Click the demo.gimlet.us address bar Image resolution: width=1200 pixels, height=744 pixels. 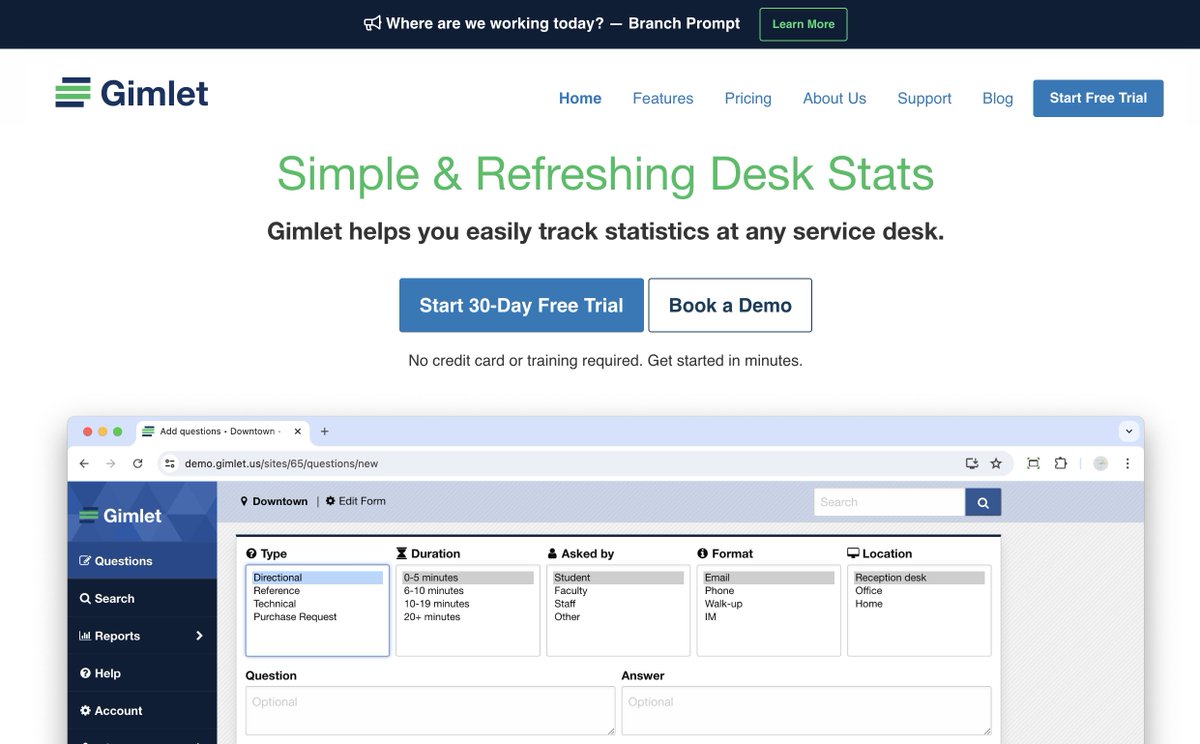(x=586, y=463)
